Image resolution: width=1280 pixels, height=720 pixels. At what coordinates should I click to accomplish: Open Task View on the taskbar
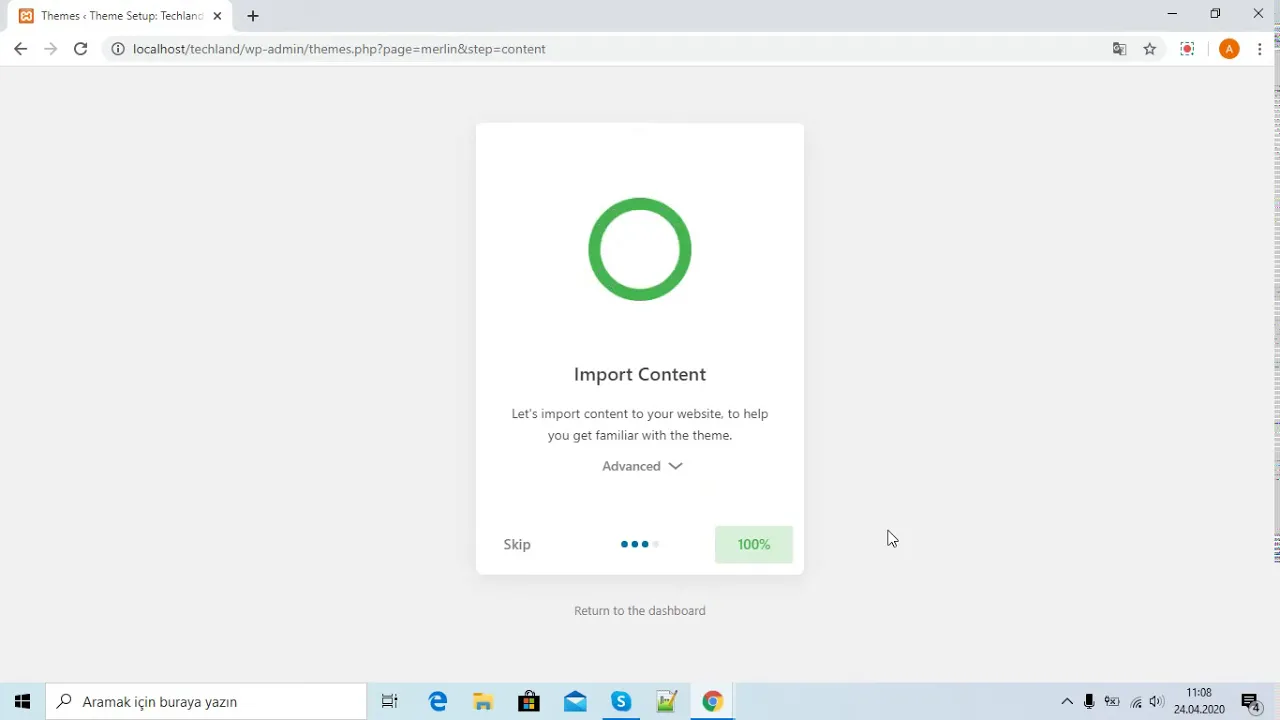(x=390, y=702)
